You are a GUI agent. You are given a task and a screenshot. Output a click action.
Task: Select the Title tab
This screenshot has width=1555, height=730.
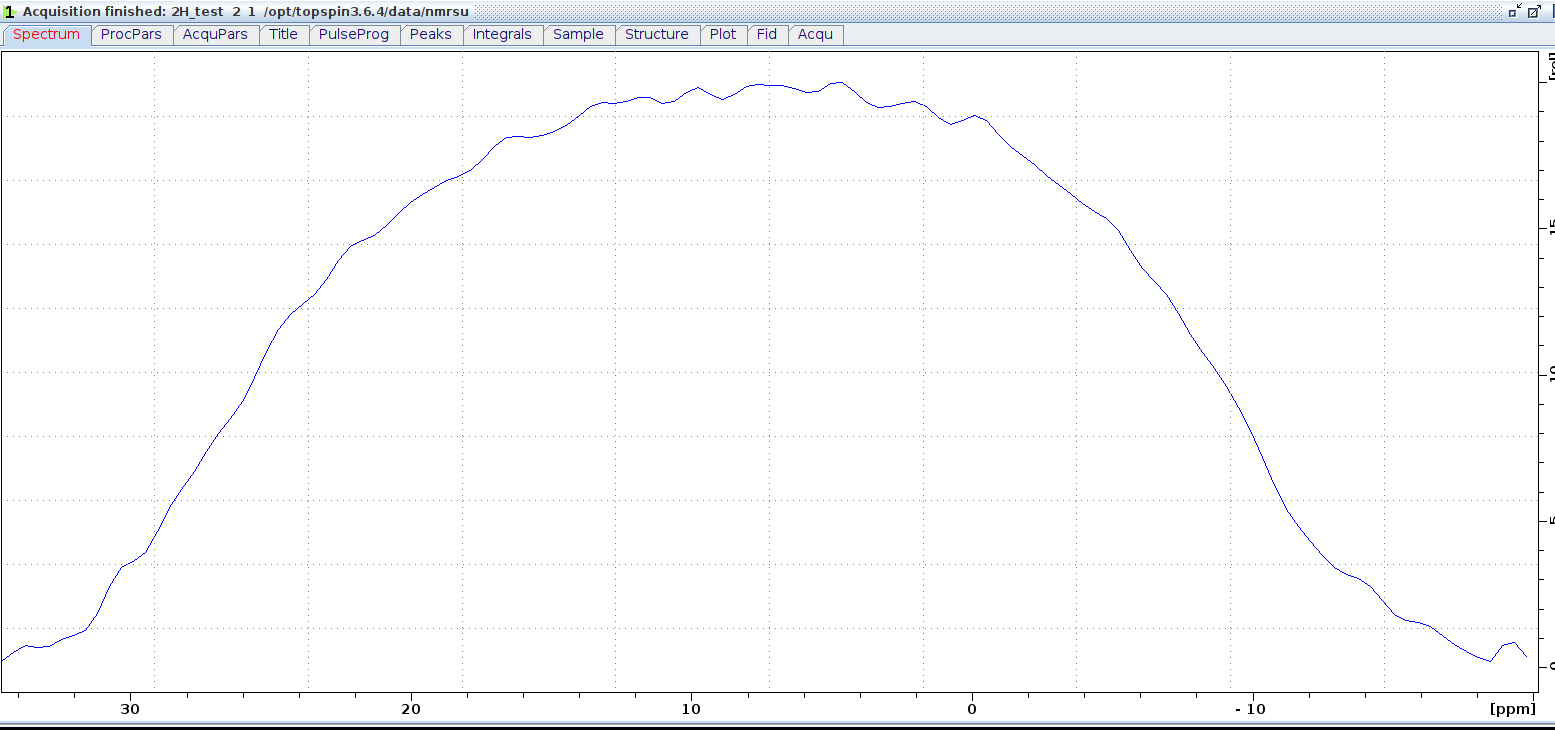pyautogui.click(x=283, y=34)
